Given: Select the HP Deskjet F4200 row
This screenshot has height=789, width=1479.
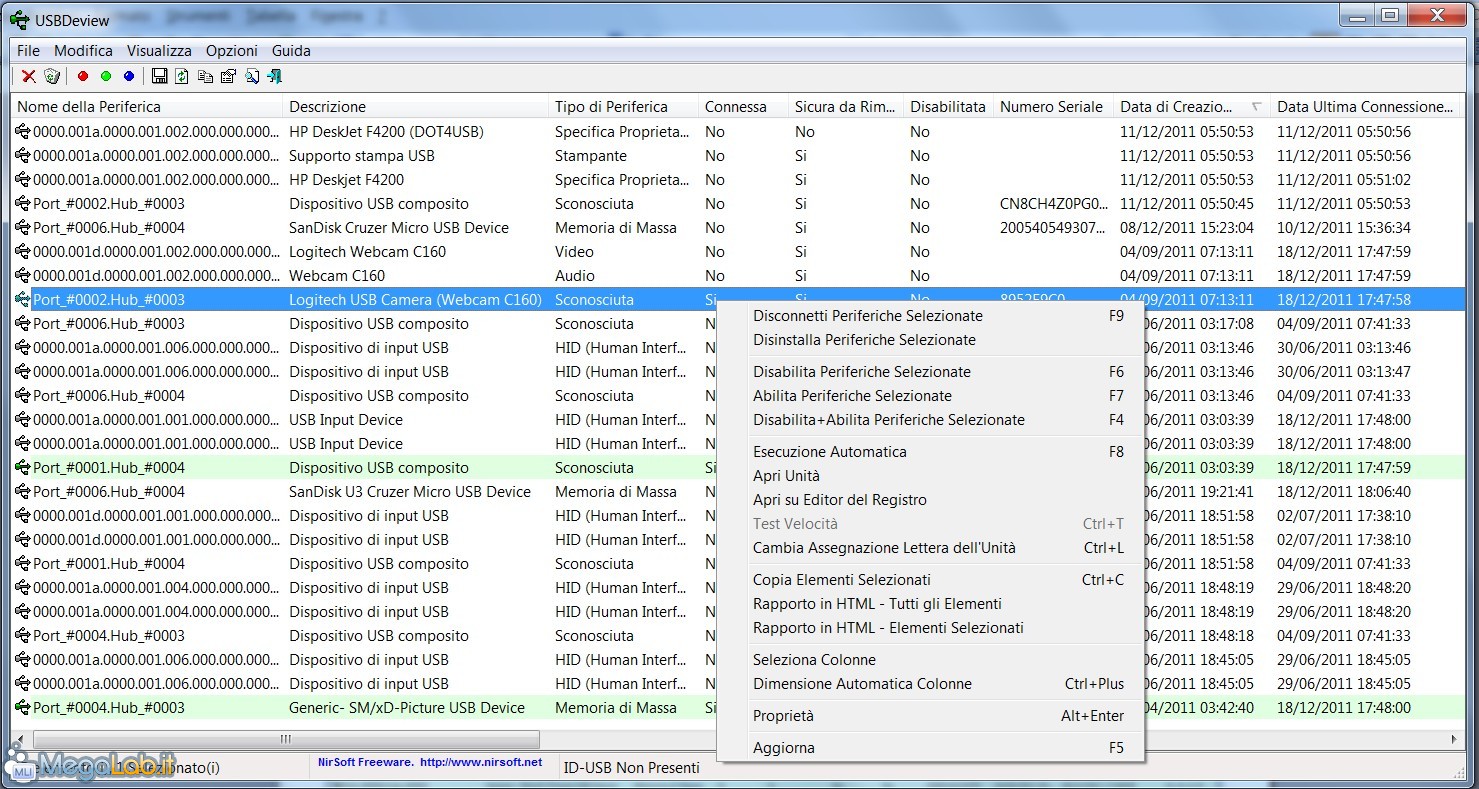Looking at the screenshot, I should click(x=738, y=180).
